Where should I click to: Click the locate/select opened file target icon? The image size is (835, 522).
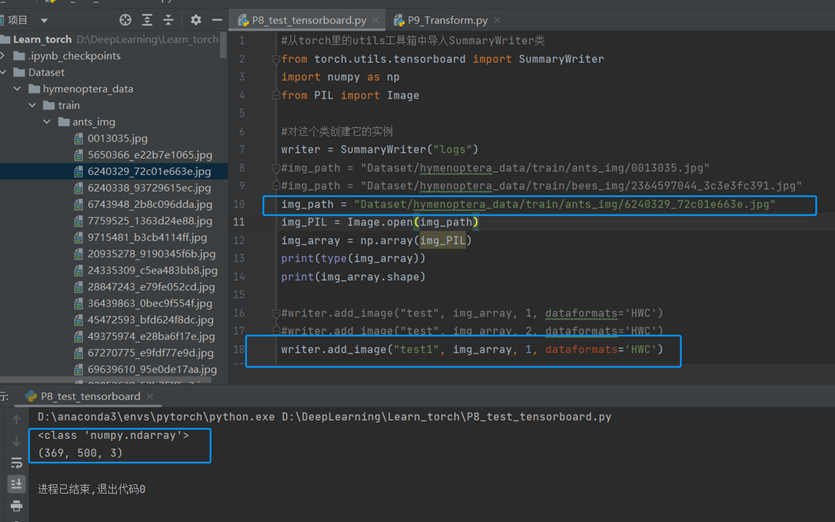point(125,20)
